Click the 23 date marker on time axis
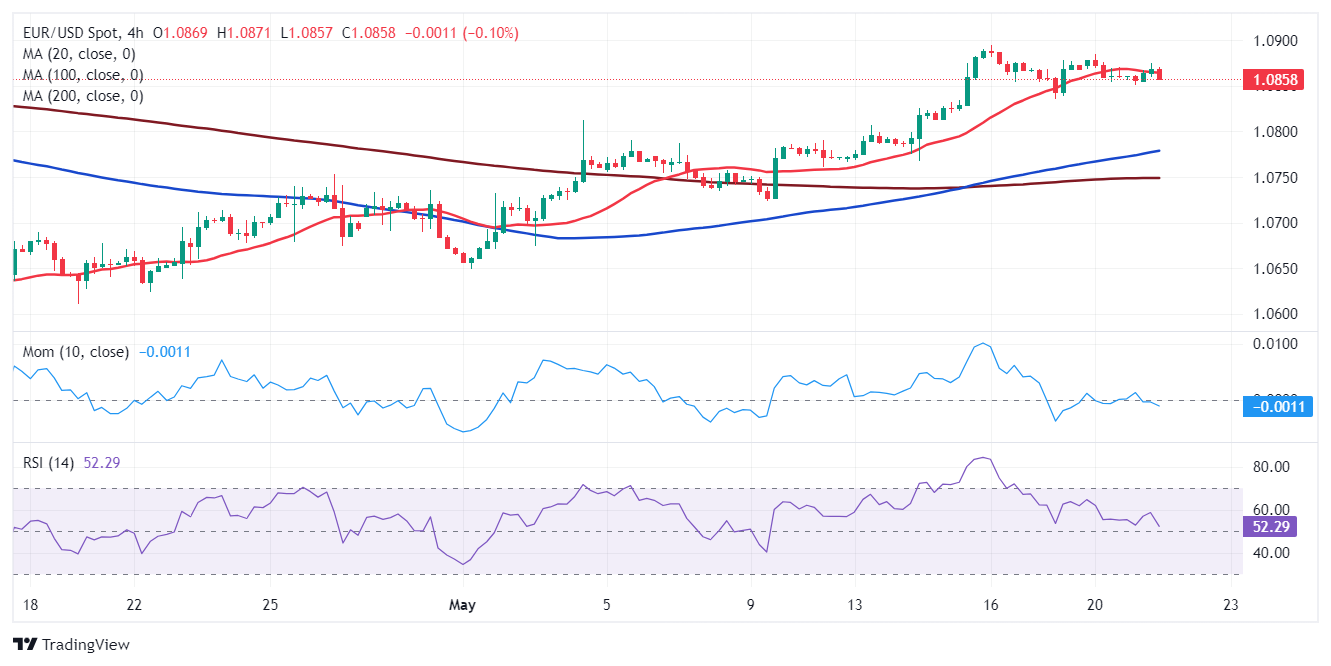This screenshot has width=1331, height=666. 1231,605
